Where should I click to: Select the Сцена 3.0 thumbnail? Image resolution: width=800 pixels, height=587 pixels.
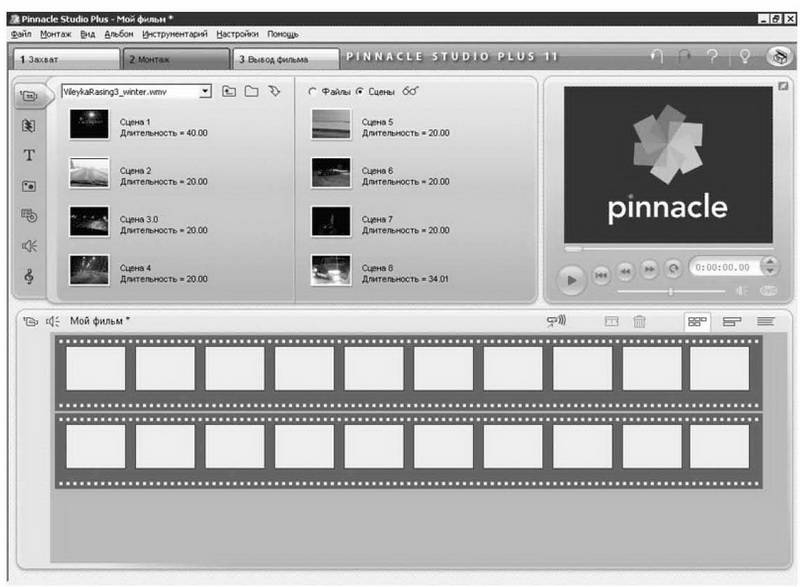tap(89, 221)
